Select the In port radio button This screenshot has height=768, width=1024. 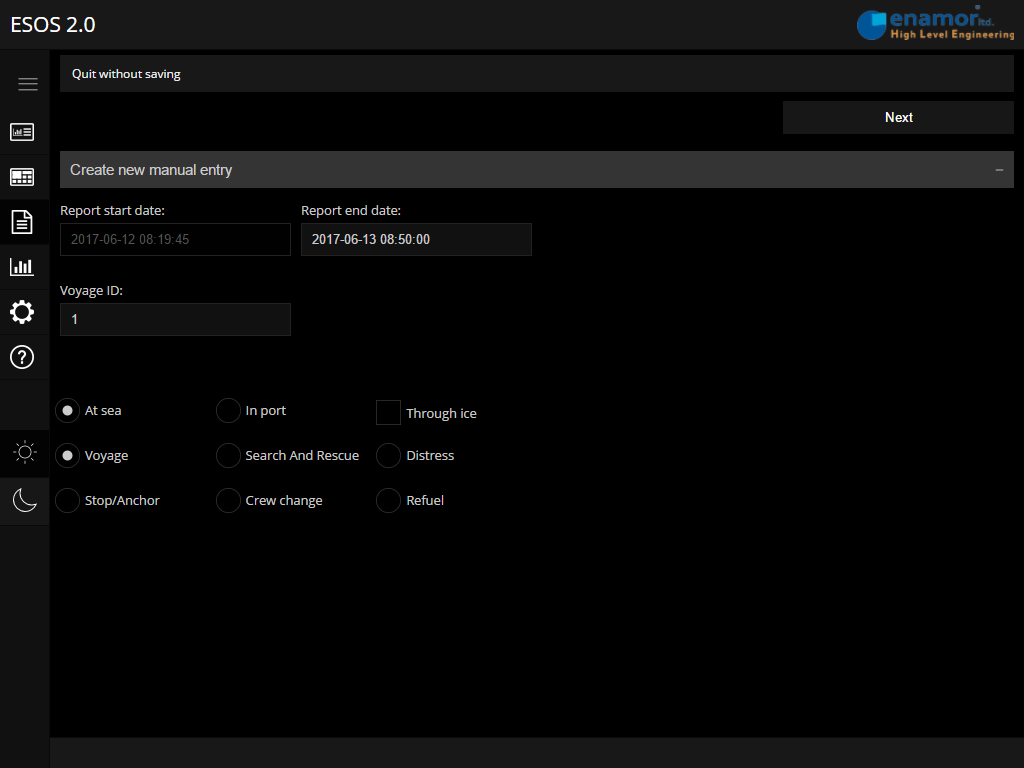(x=228, y=411)
